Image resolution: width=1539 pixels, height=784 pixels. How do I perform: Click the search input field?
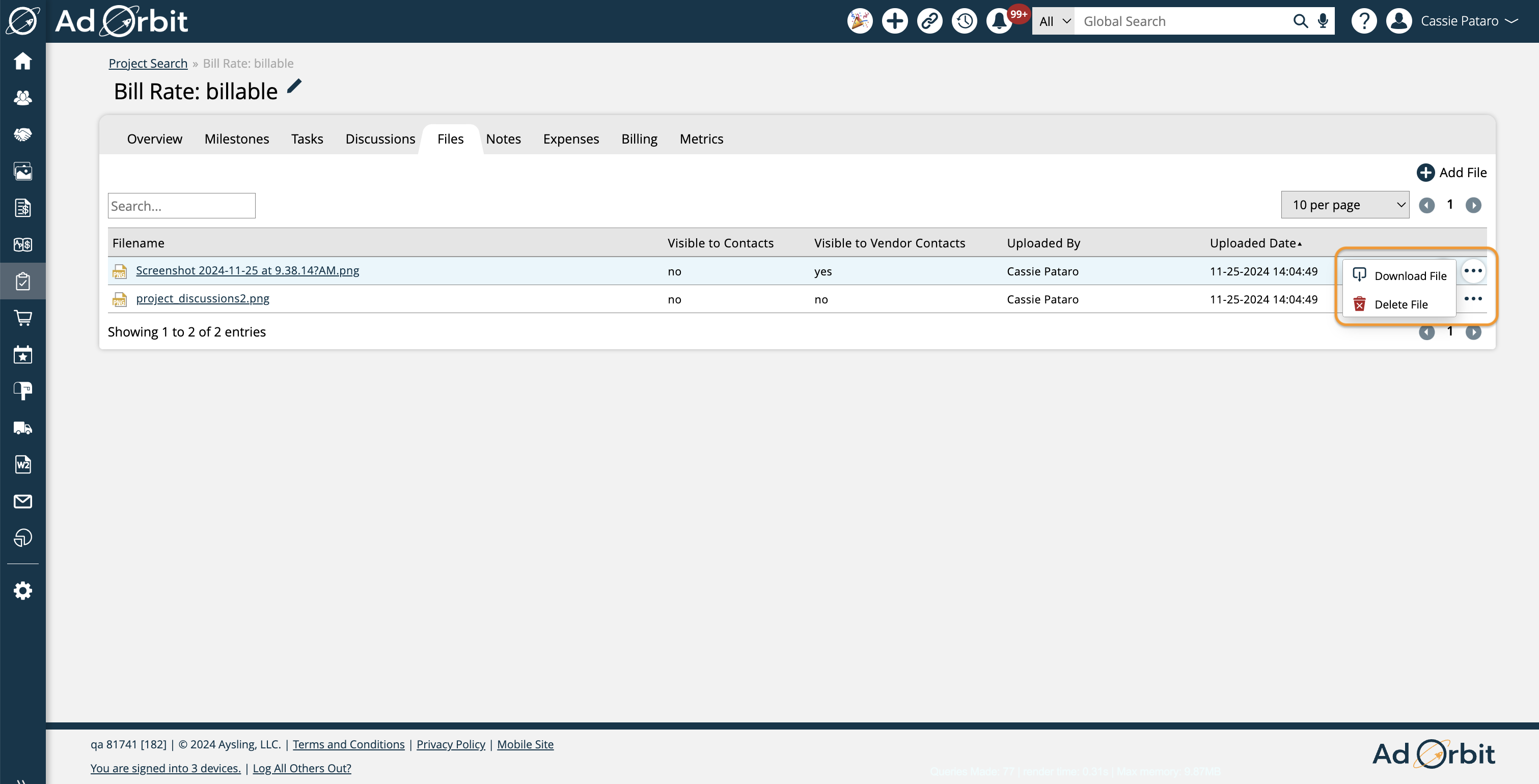[x=181, y=206]
